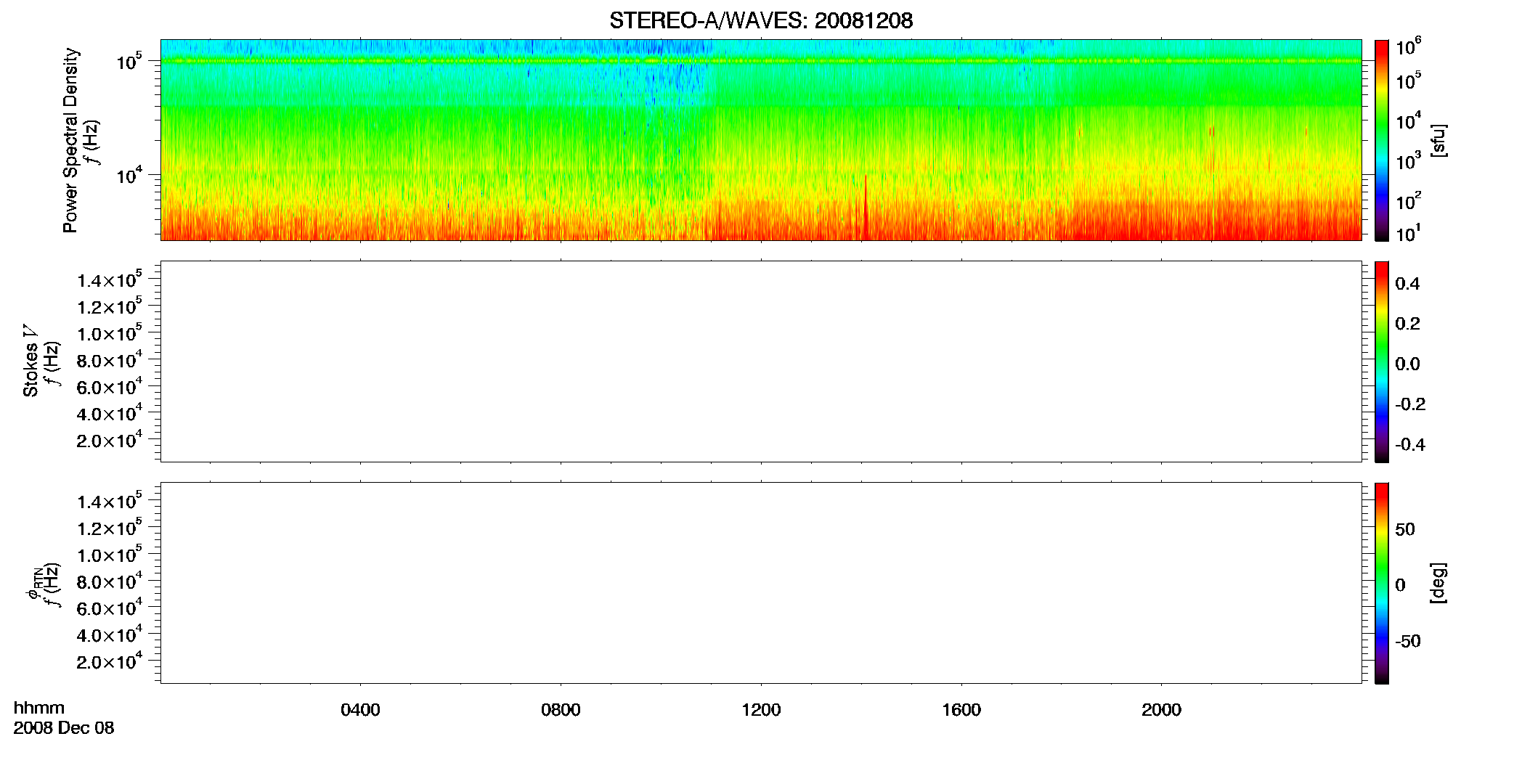Viewport: 1522px width, 784px height.
Task: Click the [deg] unit label
Action: point(1438,583)
